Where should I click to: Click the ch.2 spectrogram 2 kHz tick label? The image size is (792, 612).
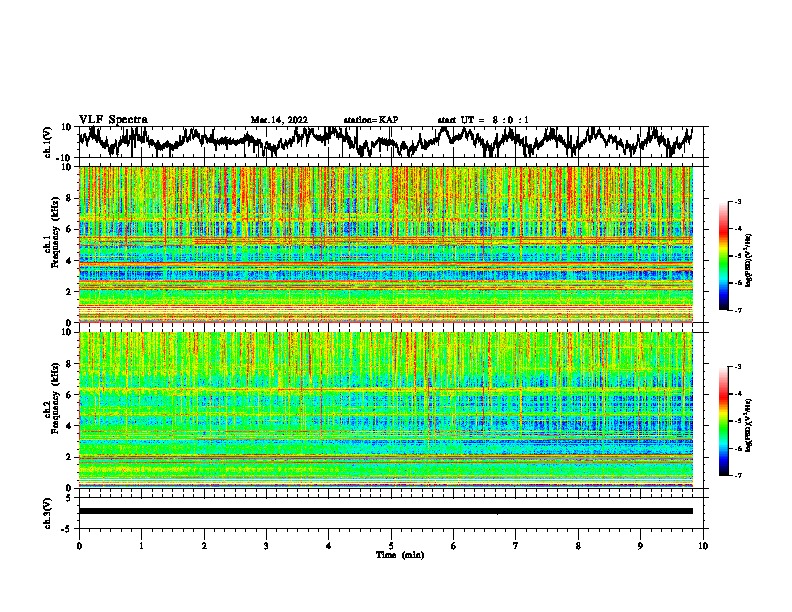[70, 457]
